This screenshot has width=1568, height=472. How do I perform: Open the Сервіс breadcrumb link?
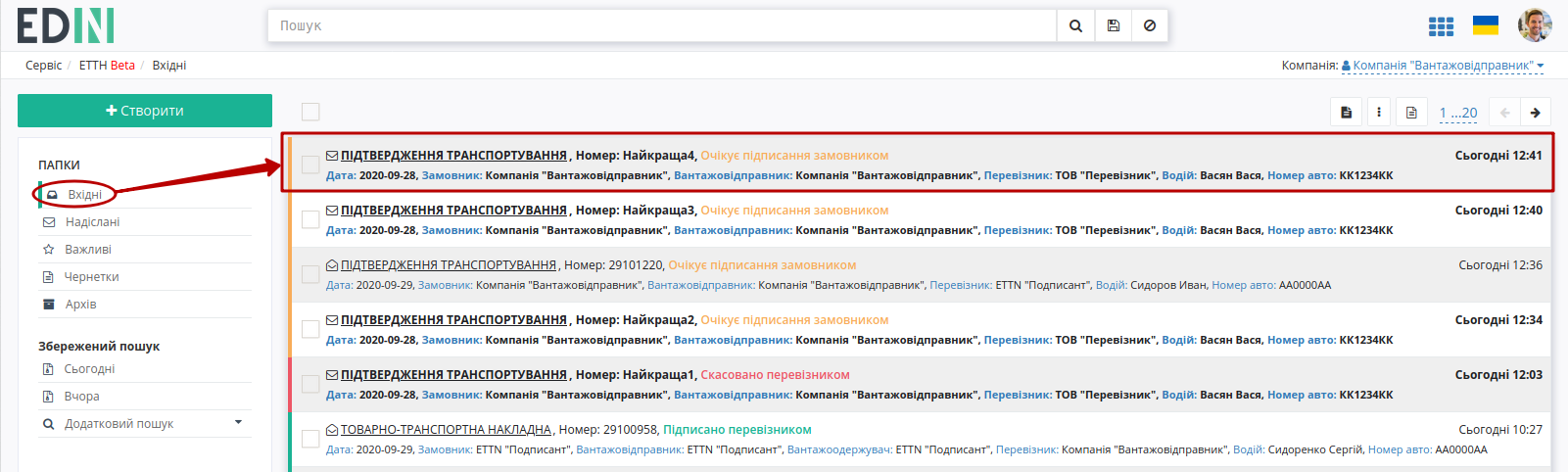[x=44, y=66]
